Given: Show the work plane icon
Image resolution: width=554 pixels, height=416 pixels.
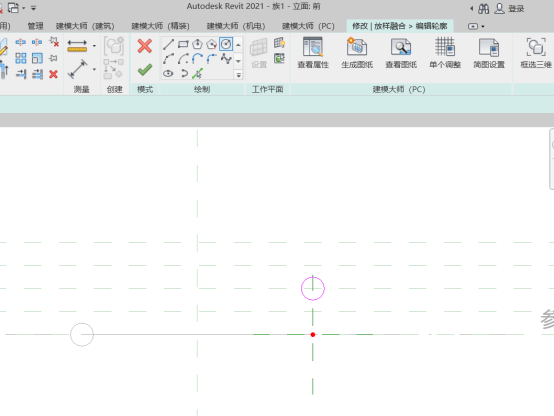Looking at the screenshot, I should (x=279, y=43).
